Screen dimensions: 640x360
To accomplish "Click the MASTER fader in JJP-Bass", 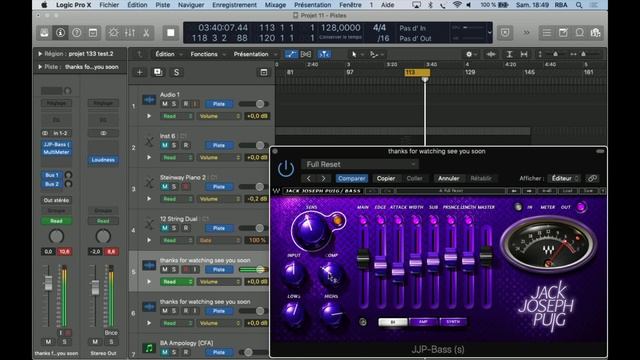I will pos(486,256).
